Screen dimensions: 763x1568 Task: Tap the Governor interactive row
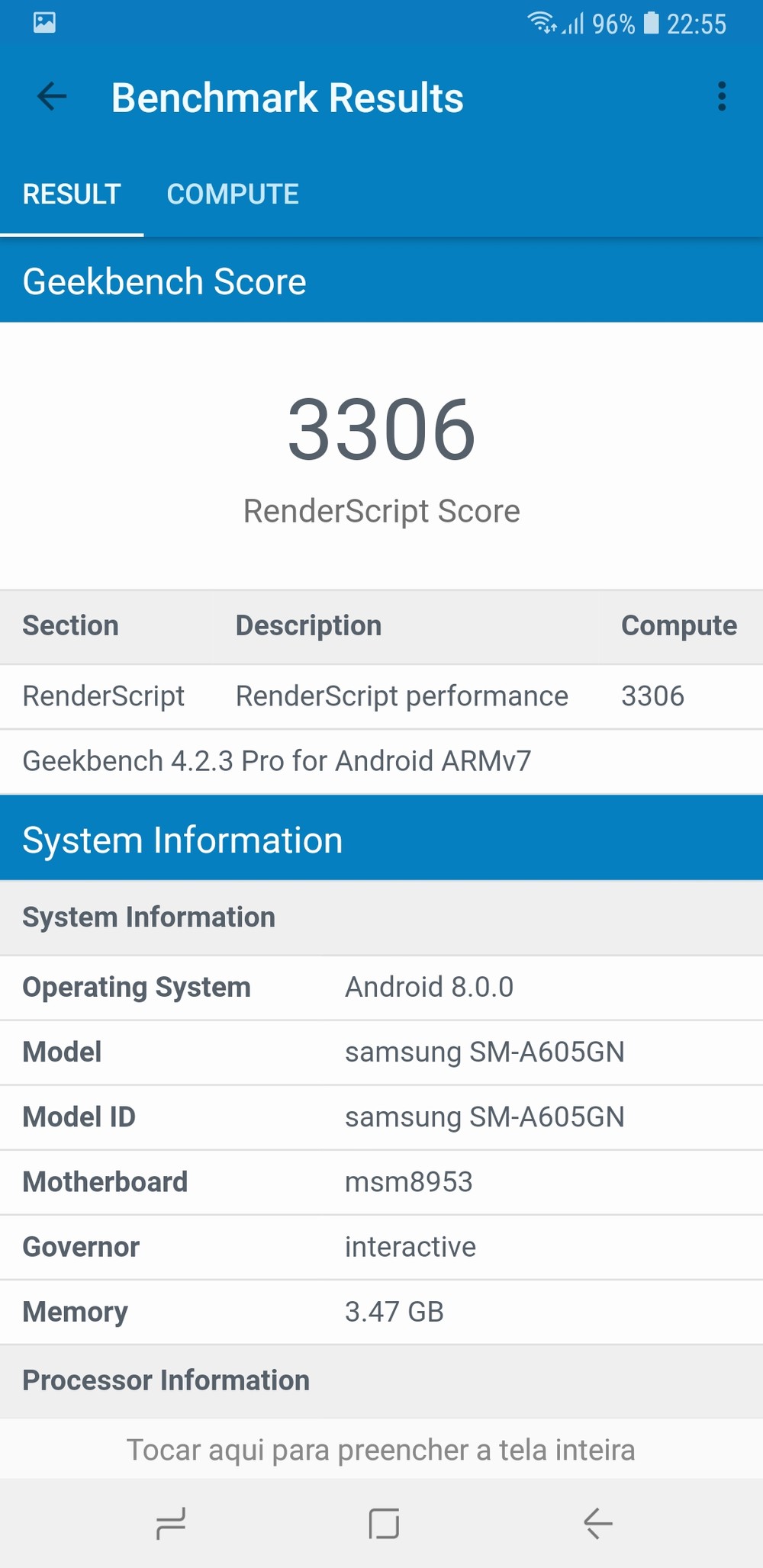click(x=381, y=1247)
